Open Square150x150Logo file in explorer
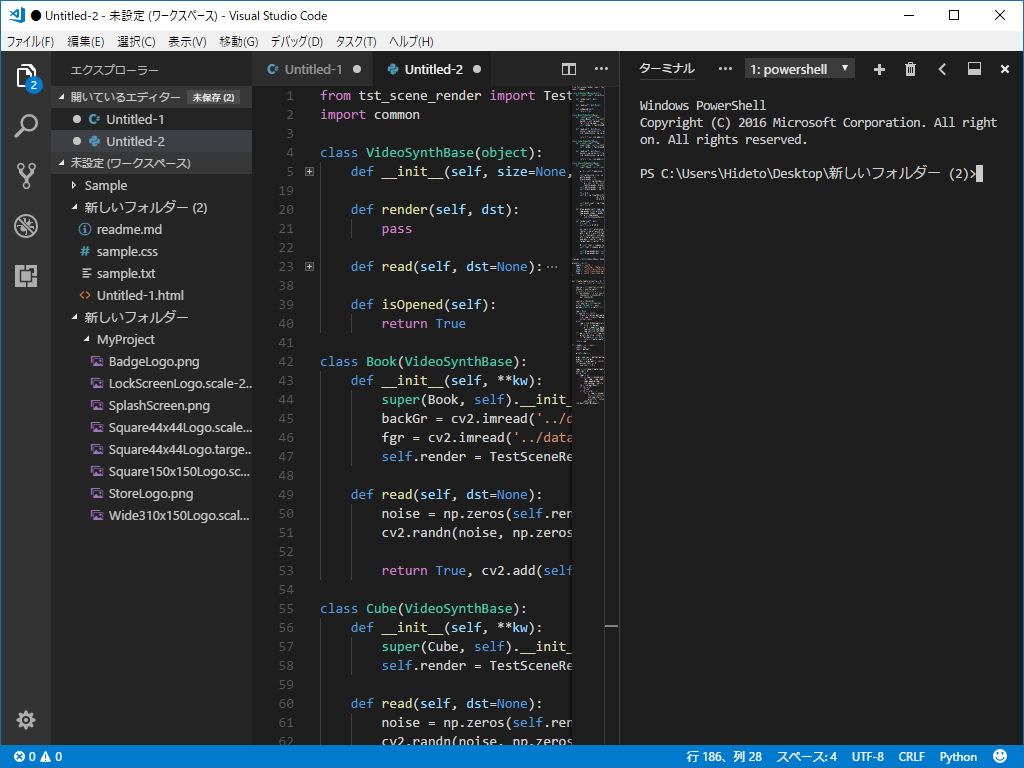Viewport: 1024px width, 768px height. click(x=152, y=472)
